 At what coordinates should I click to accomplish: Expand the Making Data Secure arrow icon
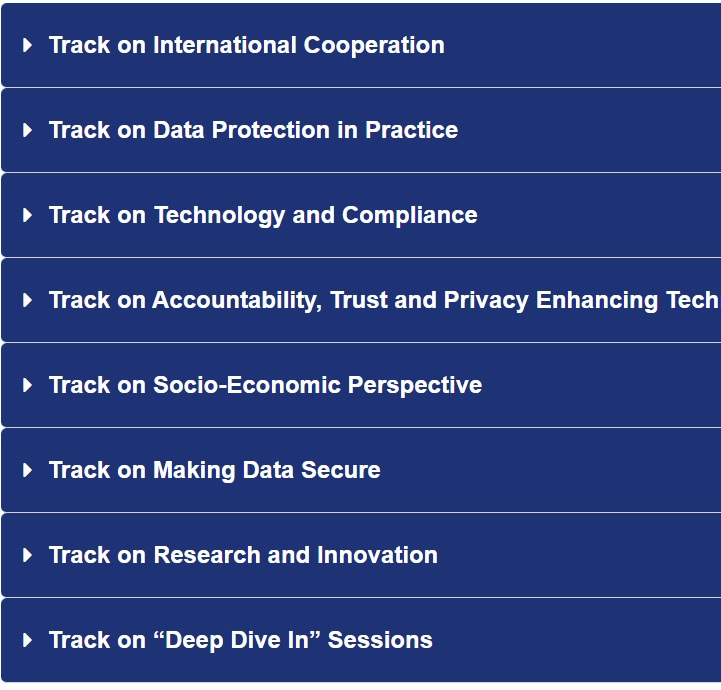click(x=28, y=470)
